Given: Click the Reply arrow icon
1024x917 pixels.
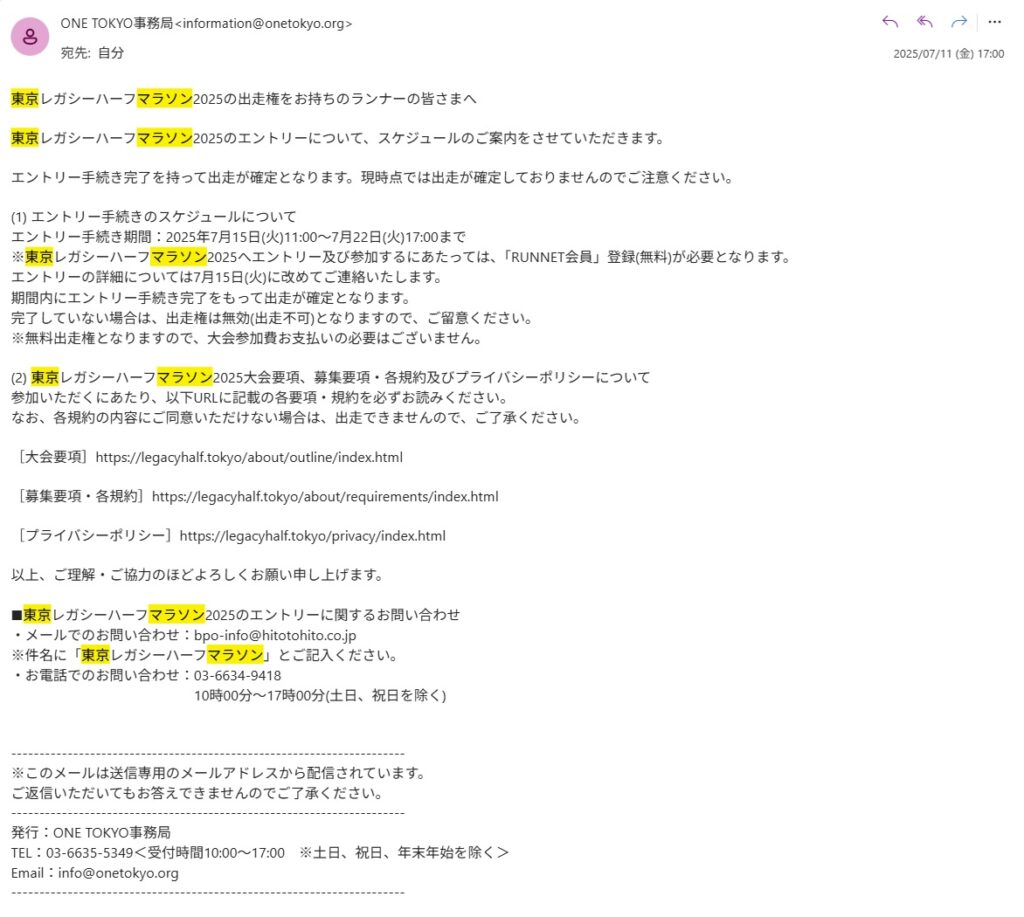Looking at the screenshot, I should click(x=889, y=22).
